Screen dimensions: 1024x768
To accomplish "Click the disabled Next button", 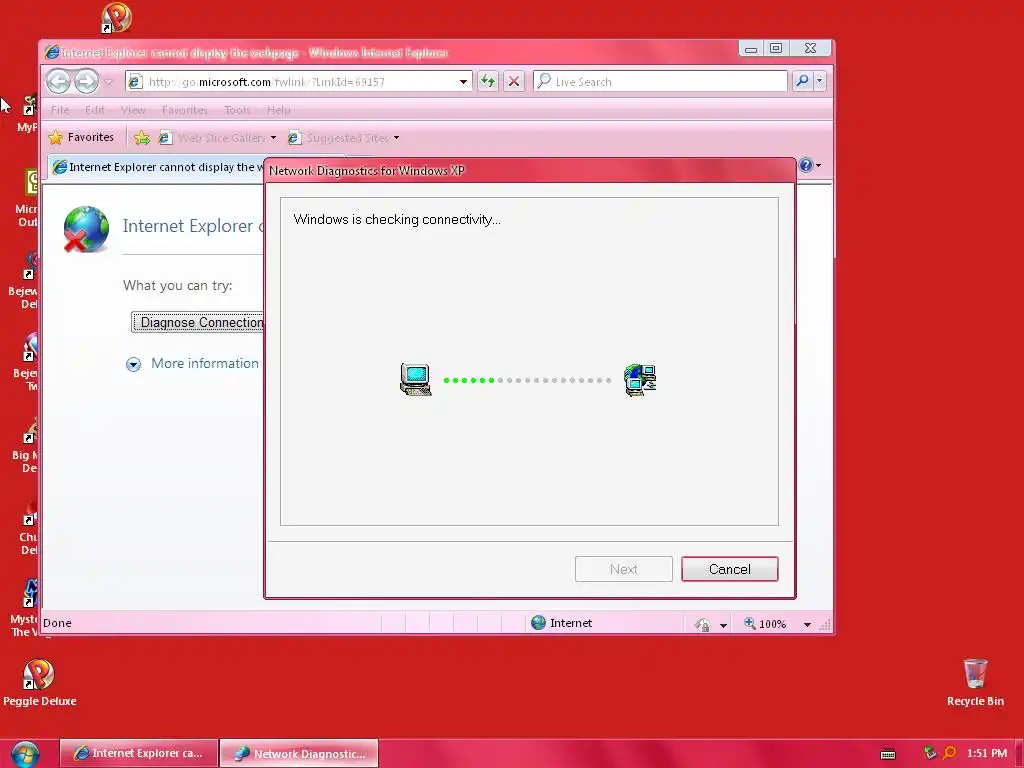I will 623,569.
